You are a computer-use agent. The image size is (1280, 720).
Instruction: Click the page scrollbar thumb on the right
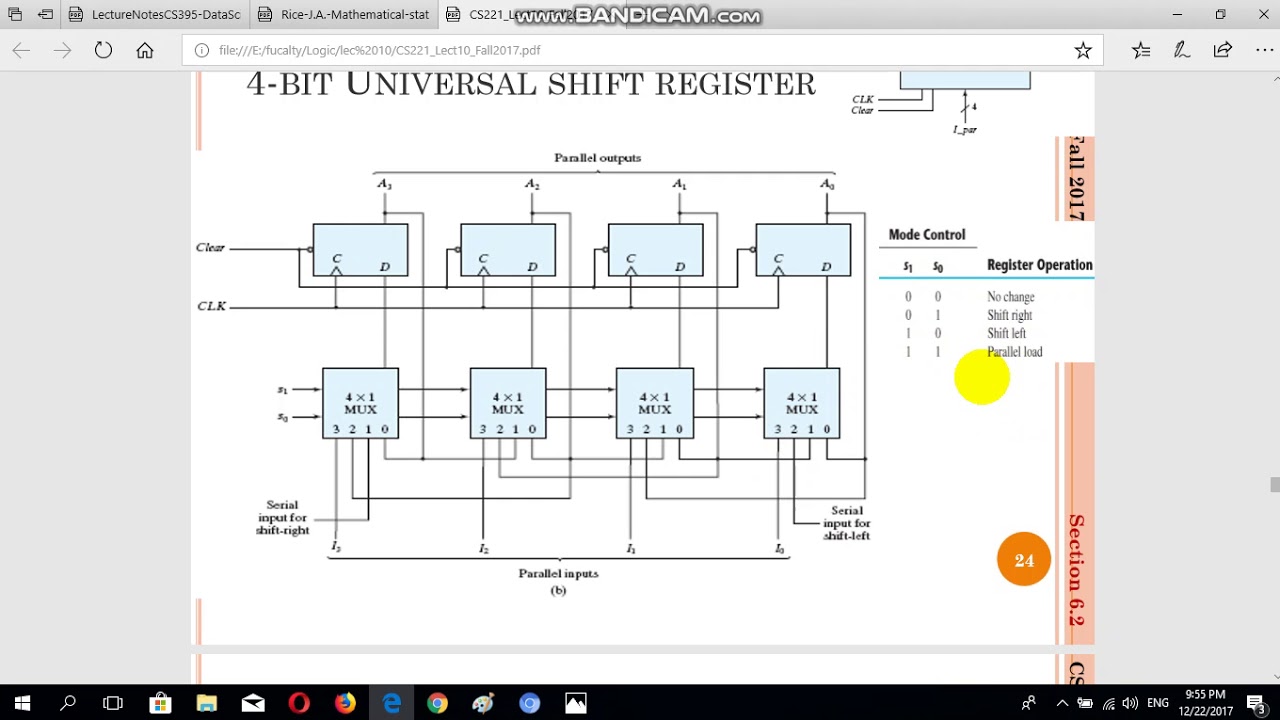[1275, 485]
